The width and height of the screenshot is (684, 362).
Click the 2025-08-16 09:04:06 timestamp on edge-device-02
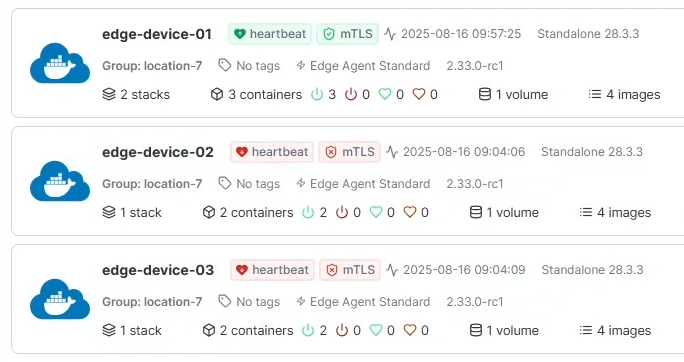(464, 152)
